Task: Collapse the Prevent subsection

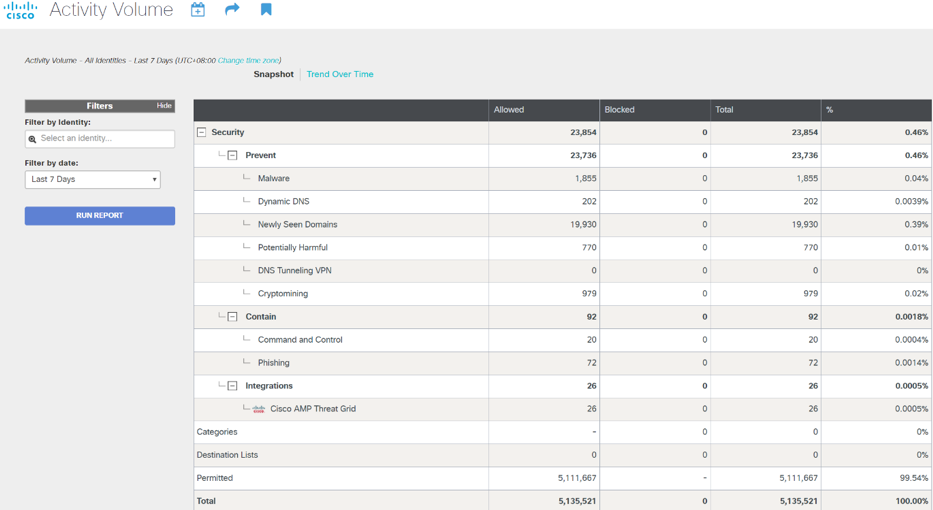Action: coord(232,155)
